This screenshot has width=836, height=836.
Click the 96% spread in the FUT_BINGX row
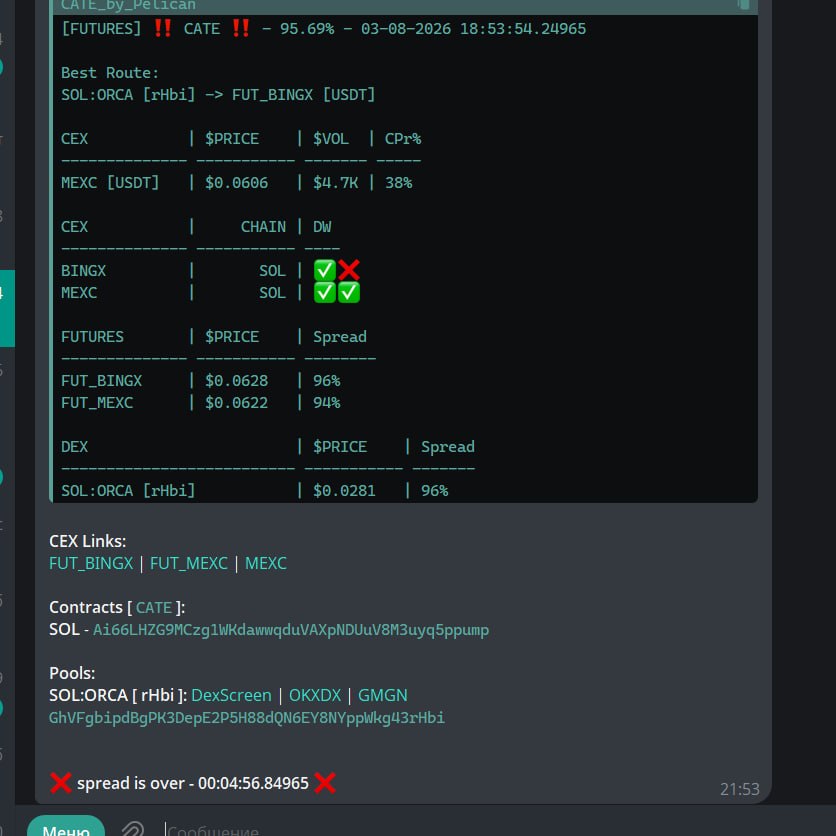pyautogui.click(x=326, y=381)
